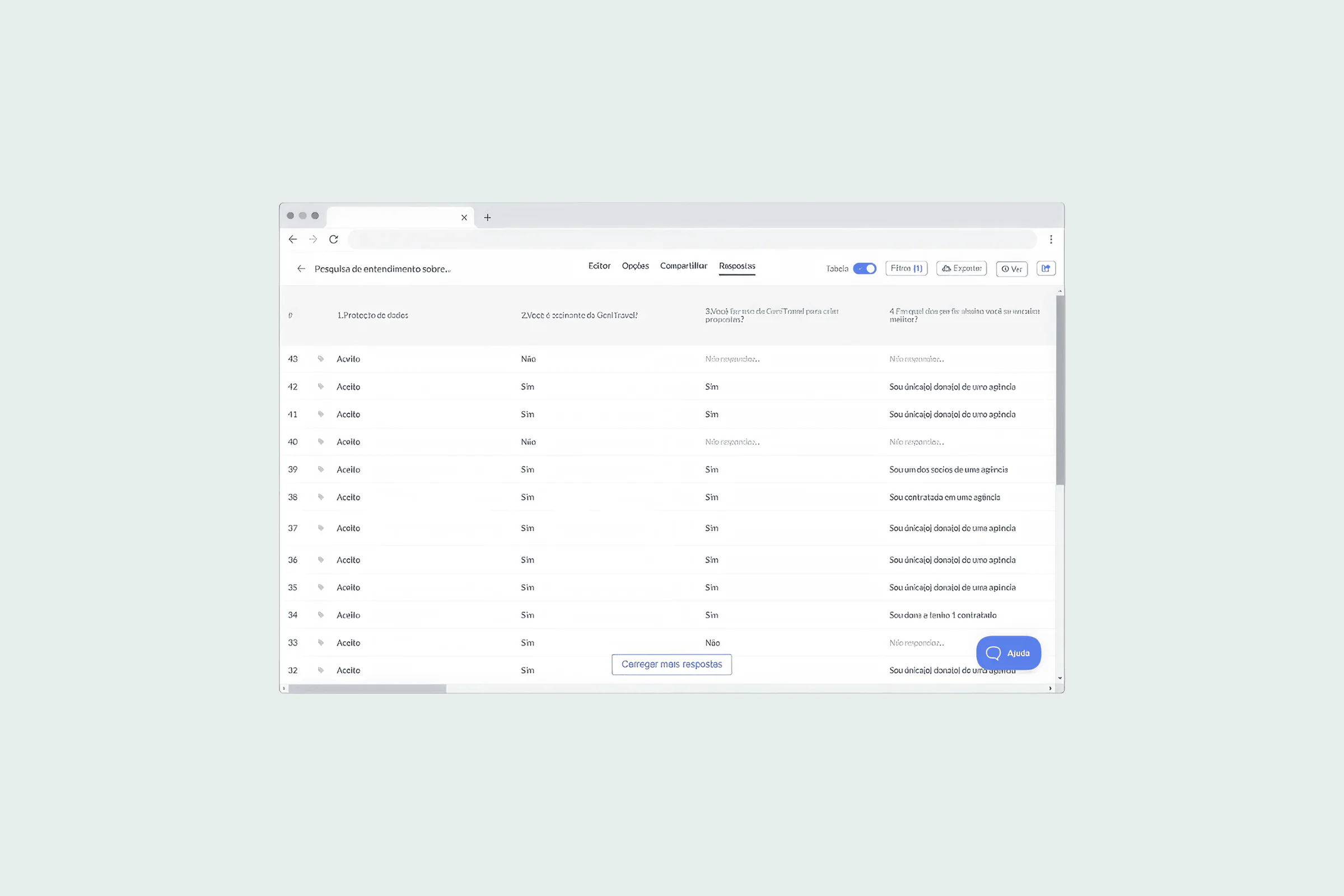Image resolution: width=1344 pixels, height=896 pixels.
Task: Click the tag icon in row 43
Action: point(320,359)
